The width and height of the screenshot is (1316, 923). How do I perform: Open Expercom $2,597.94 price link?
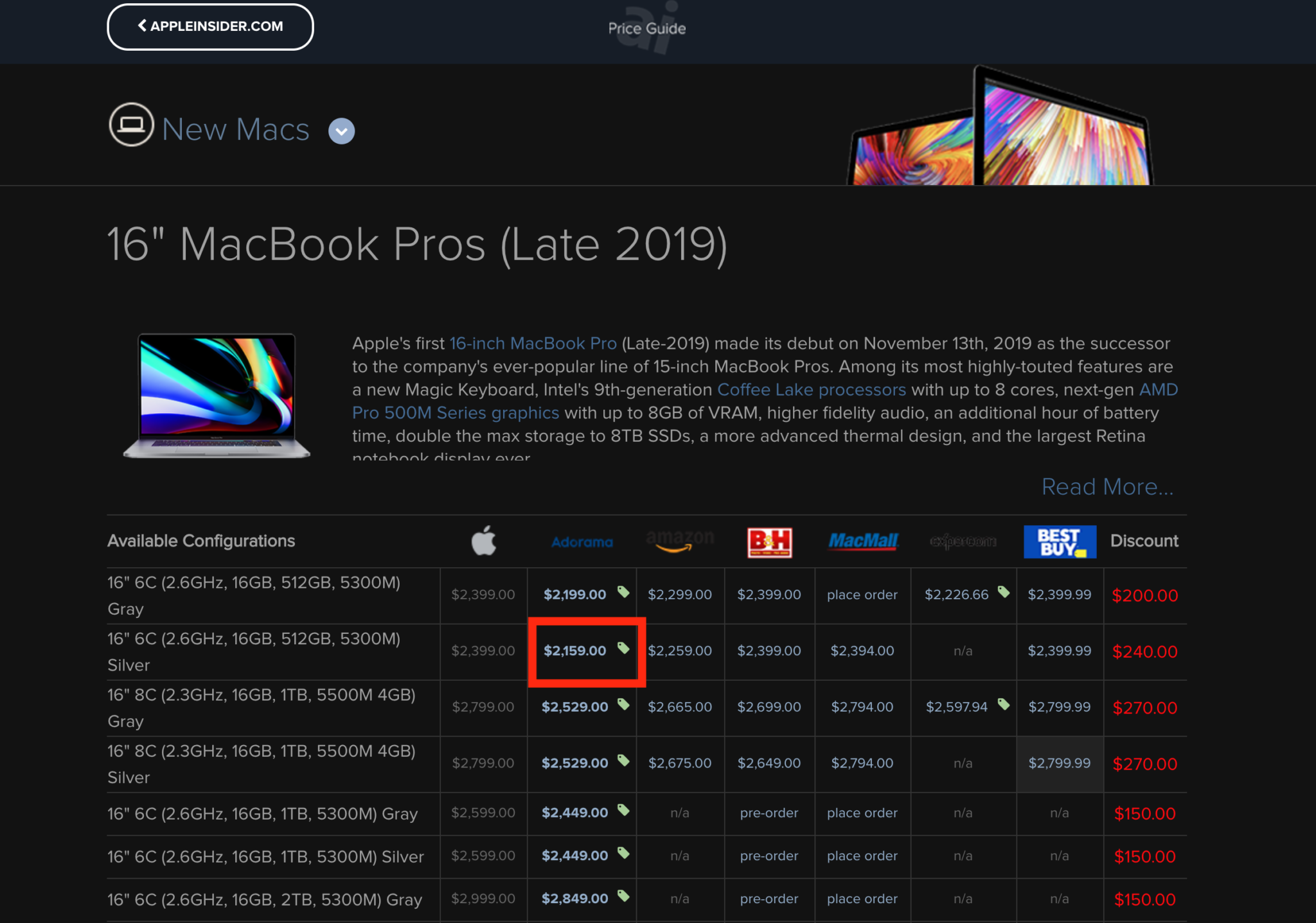point(957,707)
